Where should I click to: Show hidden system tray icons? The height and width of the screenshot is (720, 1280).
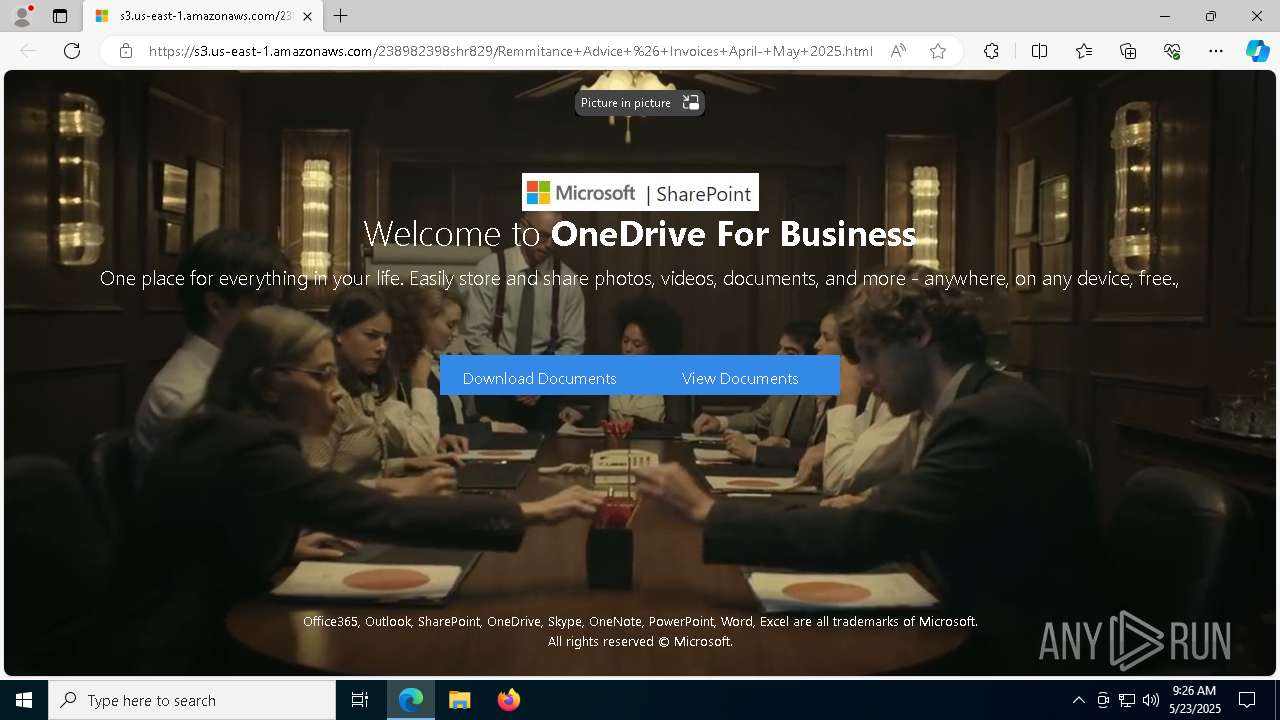(x=1078, y=700)
